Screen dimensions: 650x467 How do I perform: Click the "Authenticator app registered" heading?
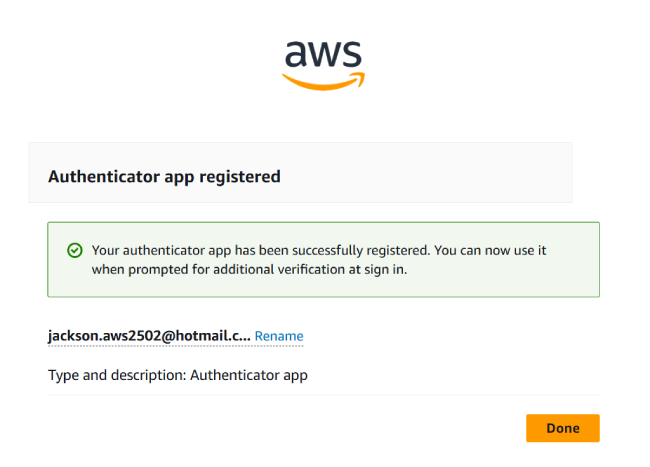coord(164,176)
